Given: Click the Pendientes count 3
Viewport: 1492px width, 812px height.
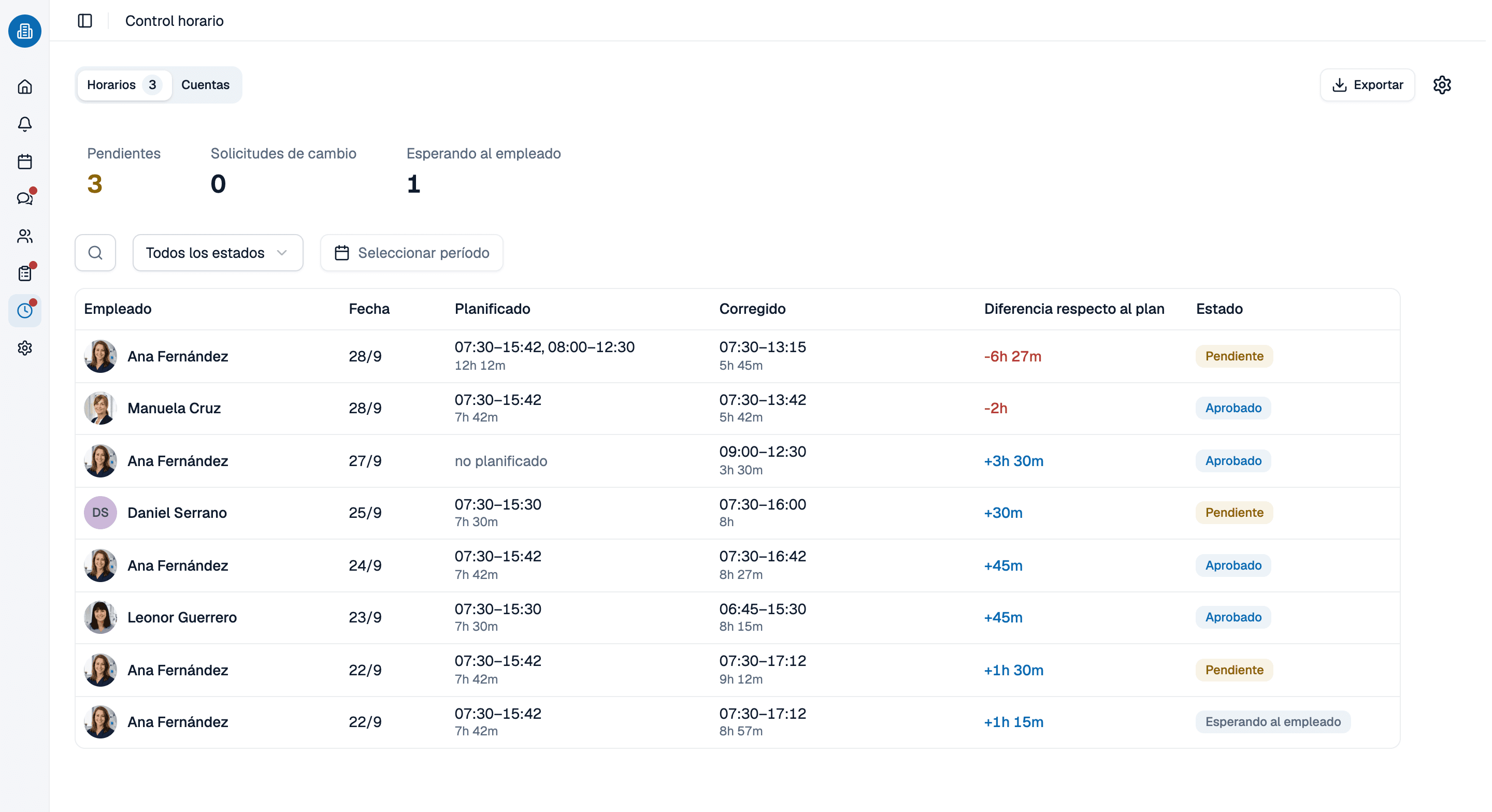Looking at the screenshot, I should pyautogui.click(x=95, y=184).
